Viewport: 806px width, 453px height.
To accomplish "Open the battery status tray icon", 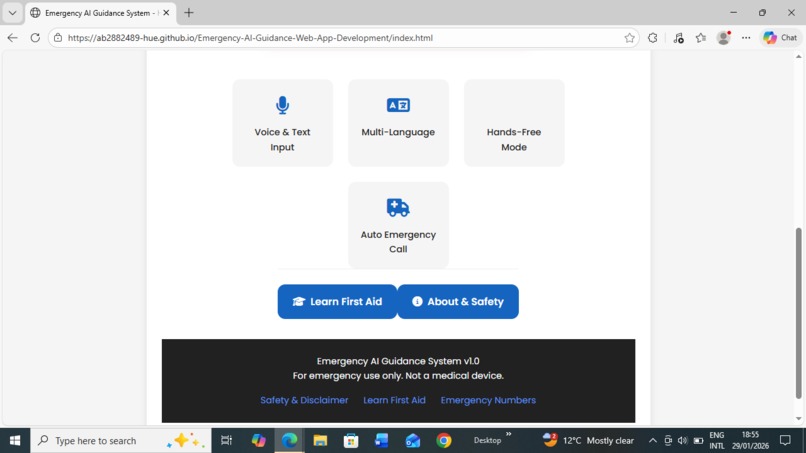I will 698,441.
